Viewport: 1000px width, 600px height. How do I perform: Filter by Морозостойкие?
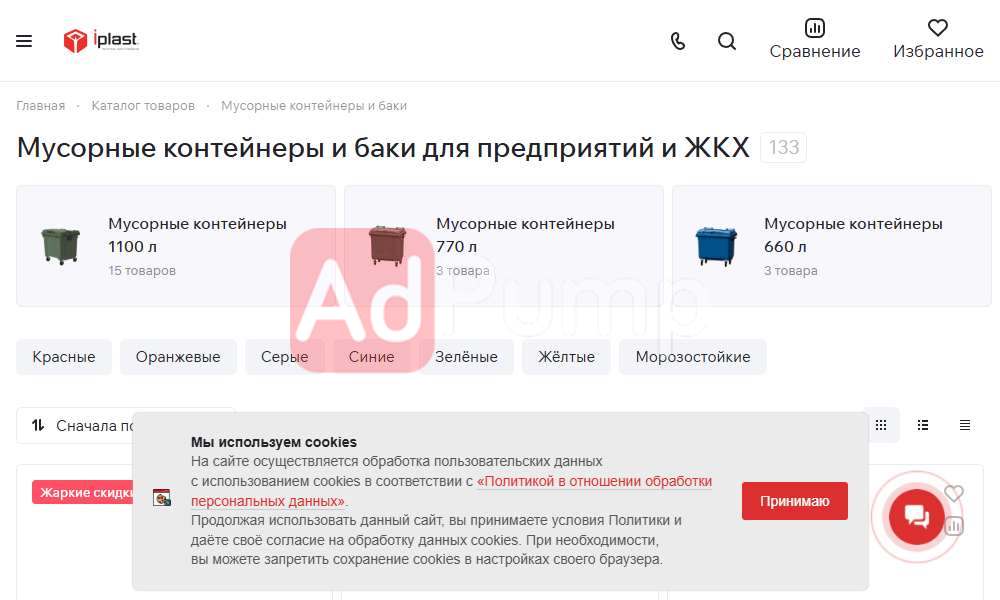693,357
